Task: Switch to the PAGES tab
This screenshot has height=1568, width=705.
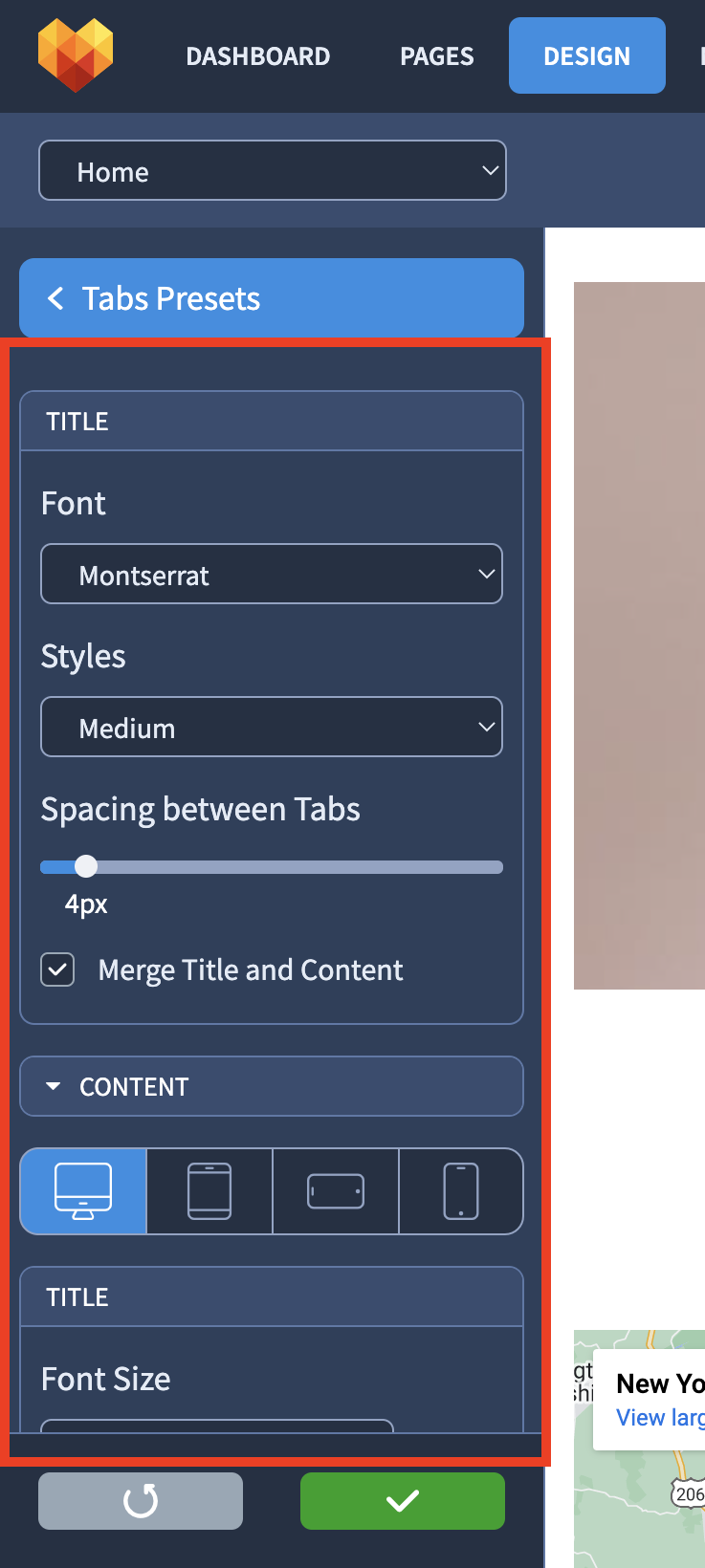Action: [437, 56]
